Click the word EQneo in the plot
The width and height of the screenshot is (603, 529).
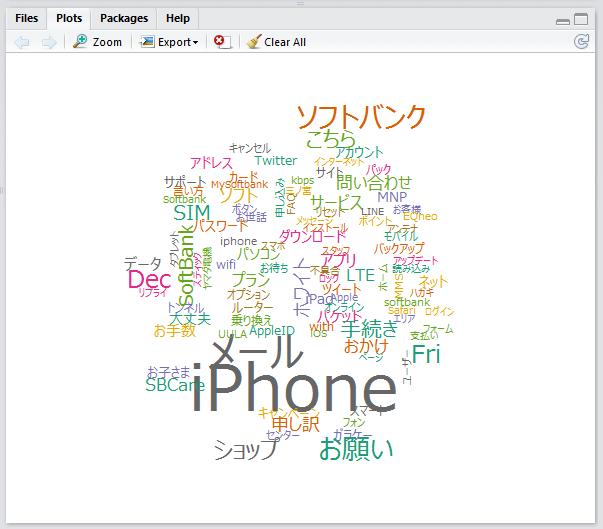(x=420, y=216)
